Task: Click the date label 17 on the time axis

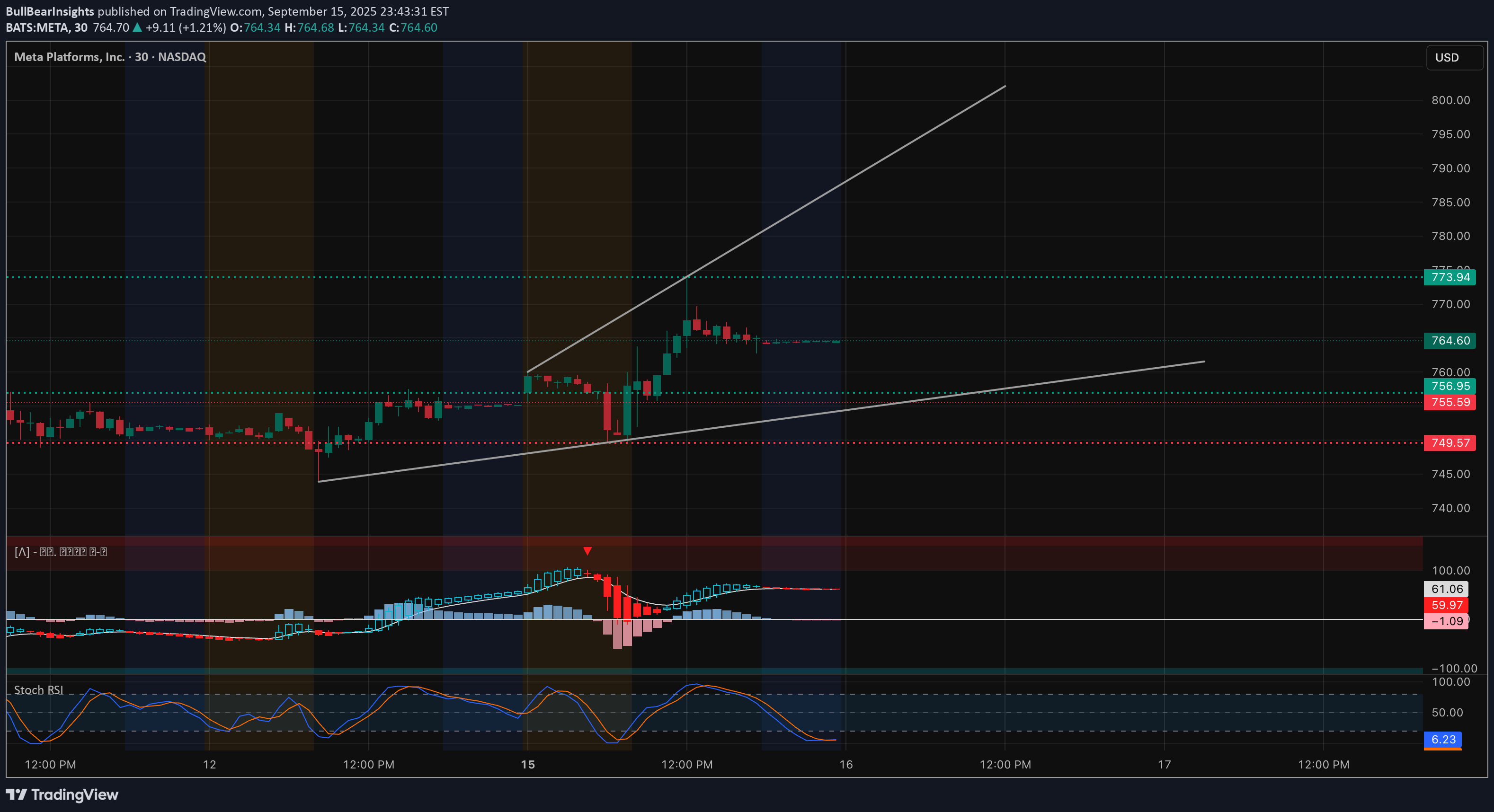Action: point(1165,765)
